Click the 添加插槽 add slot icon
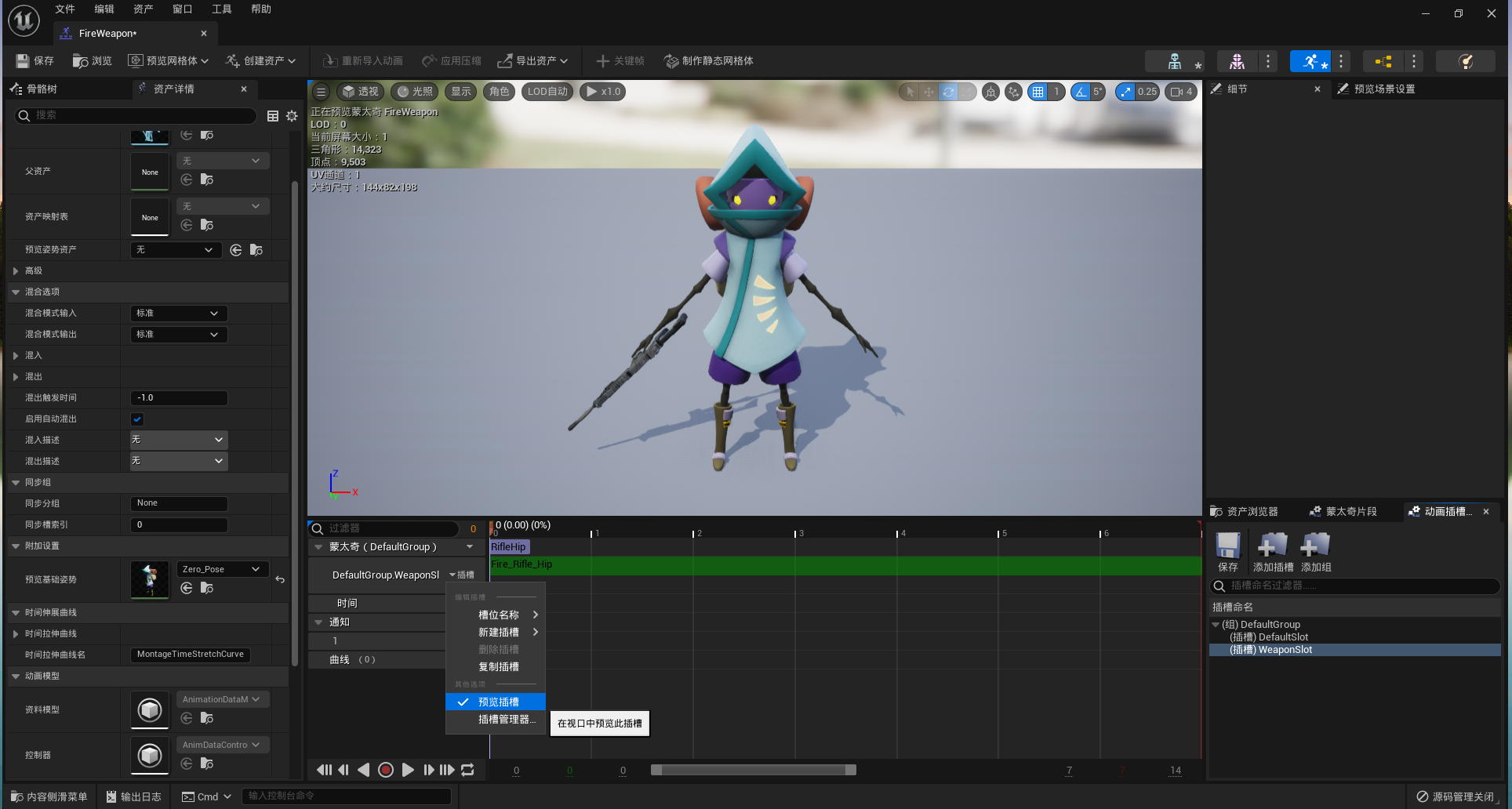The image size is (1512, 809). pos(1273,552)
